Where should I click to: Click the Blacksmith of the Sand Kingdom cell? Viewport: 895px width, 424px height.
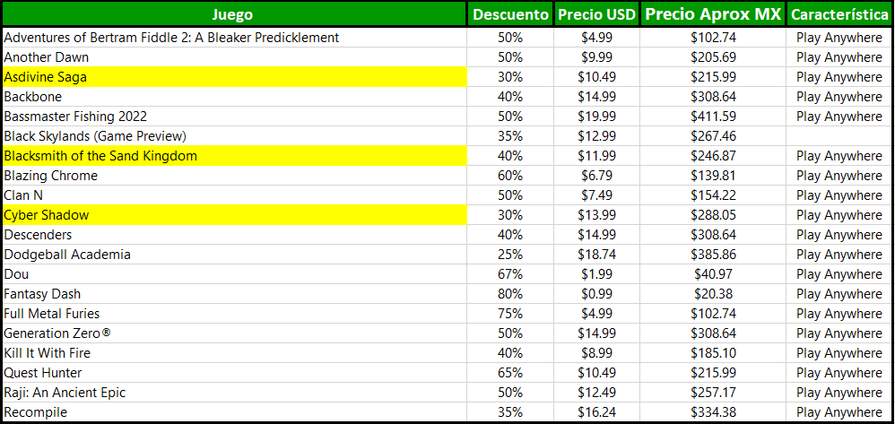point(235,156)
